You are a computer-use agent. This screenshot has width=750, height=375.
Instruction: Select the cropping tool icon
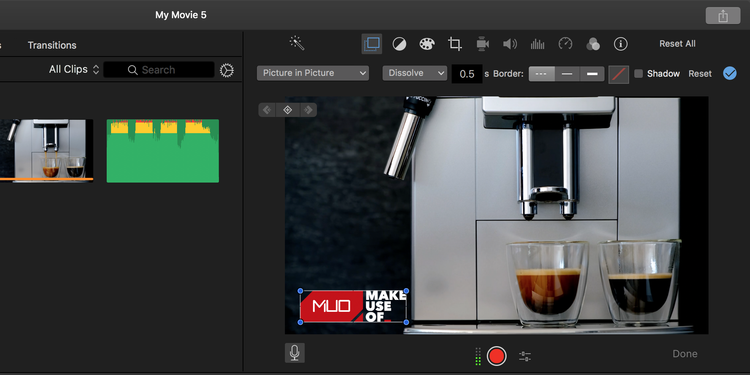[x=454, y=44]
